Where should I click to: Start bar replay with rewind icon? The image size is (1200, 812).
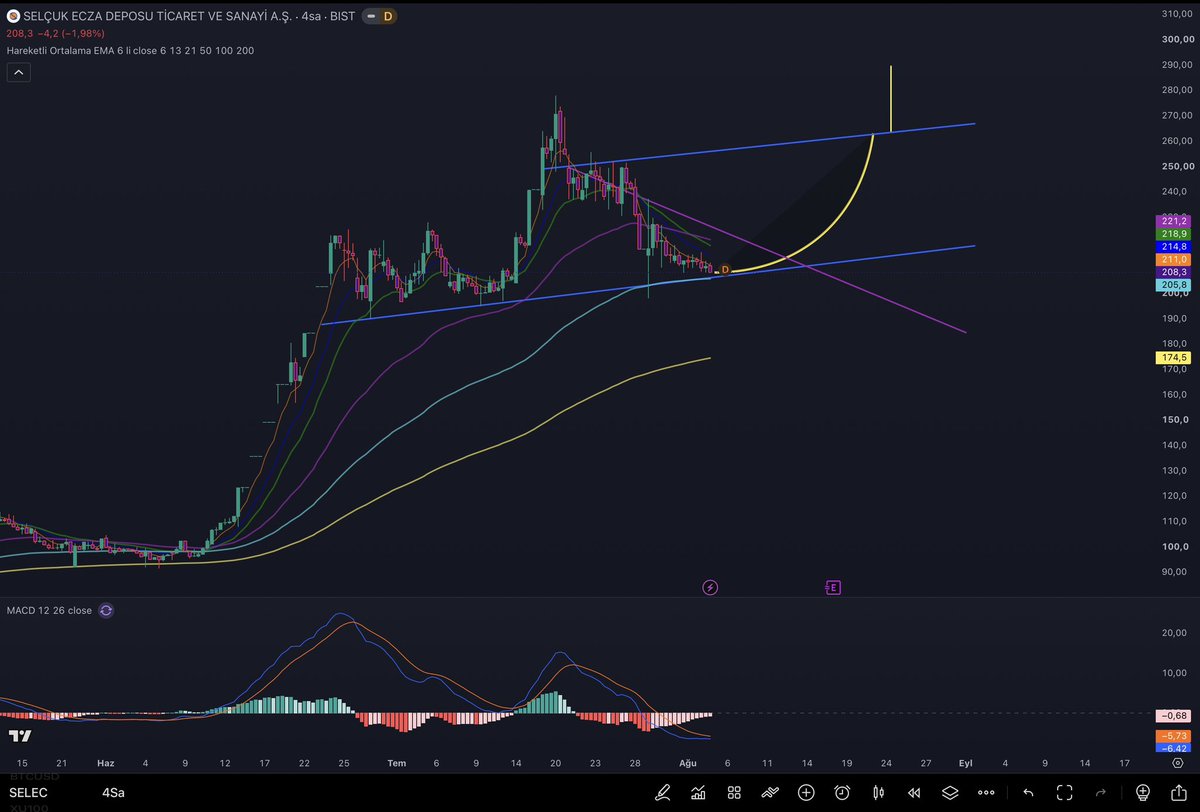tap(914, 793)
